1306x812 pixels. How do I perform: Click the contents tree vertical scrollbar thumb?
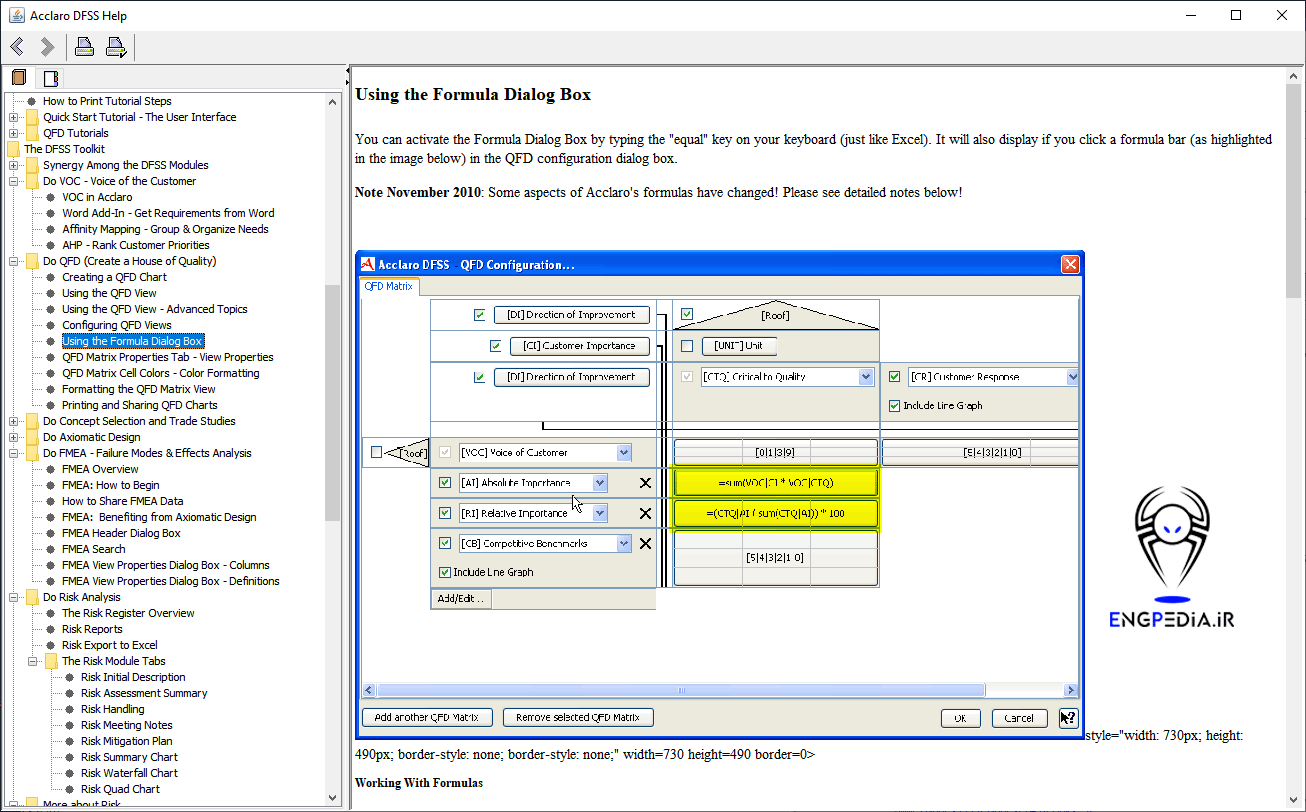pos(333,403)
